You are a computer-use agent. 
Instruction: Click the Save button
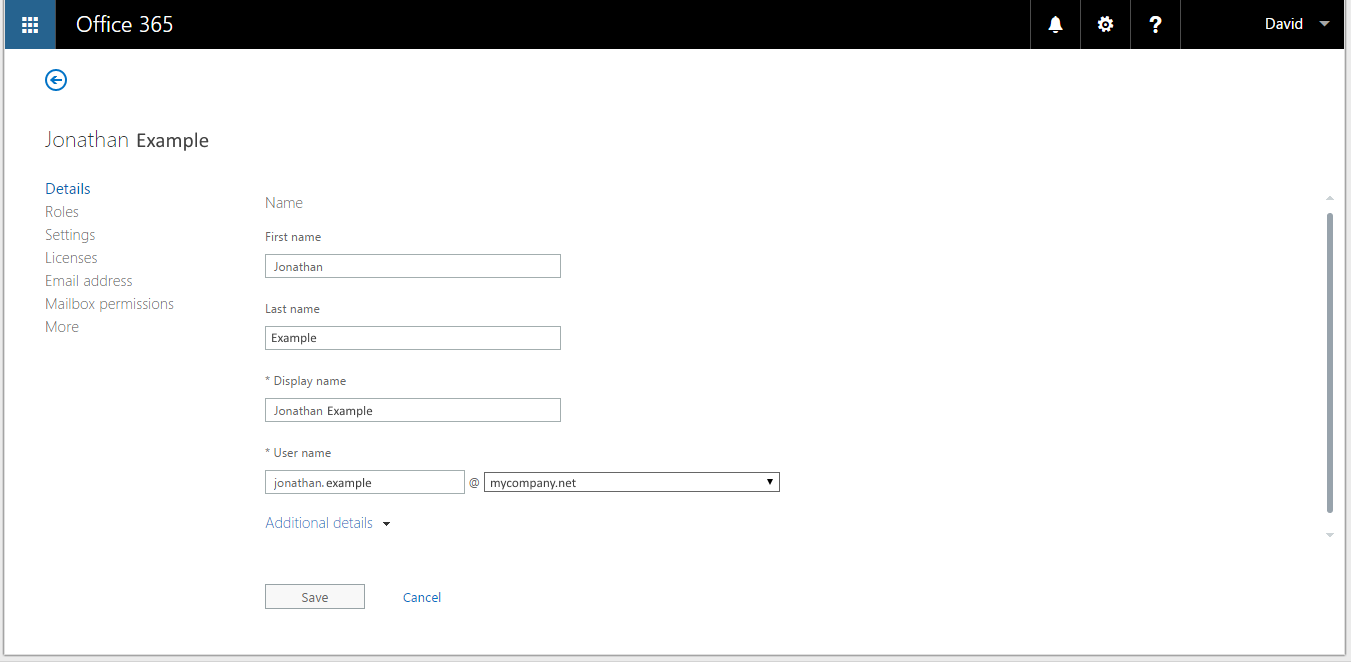pyautogui.click(x=314, y=597)
